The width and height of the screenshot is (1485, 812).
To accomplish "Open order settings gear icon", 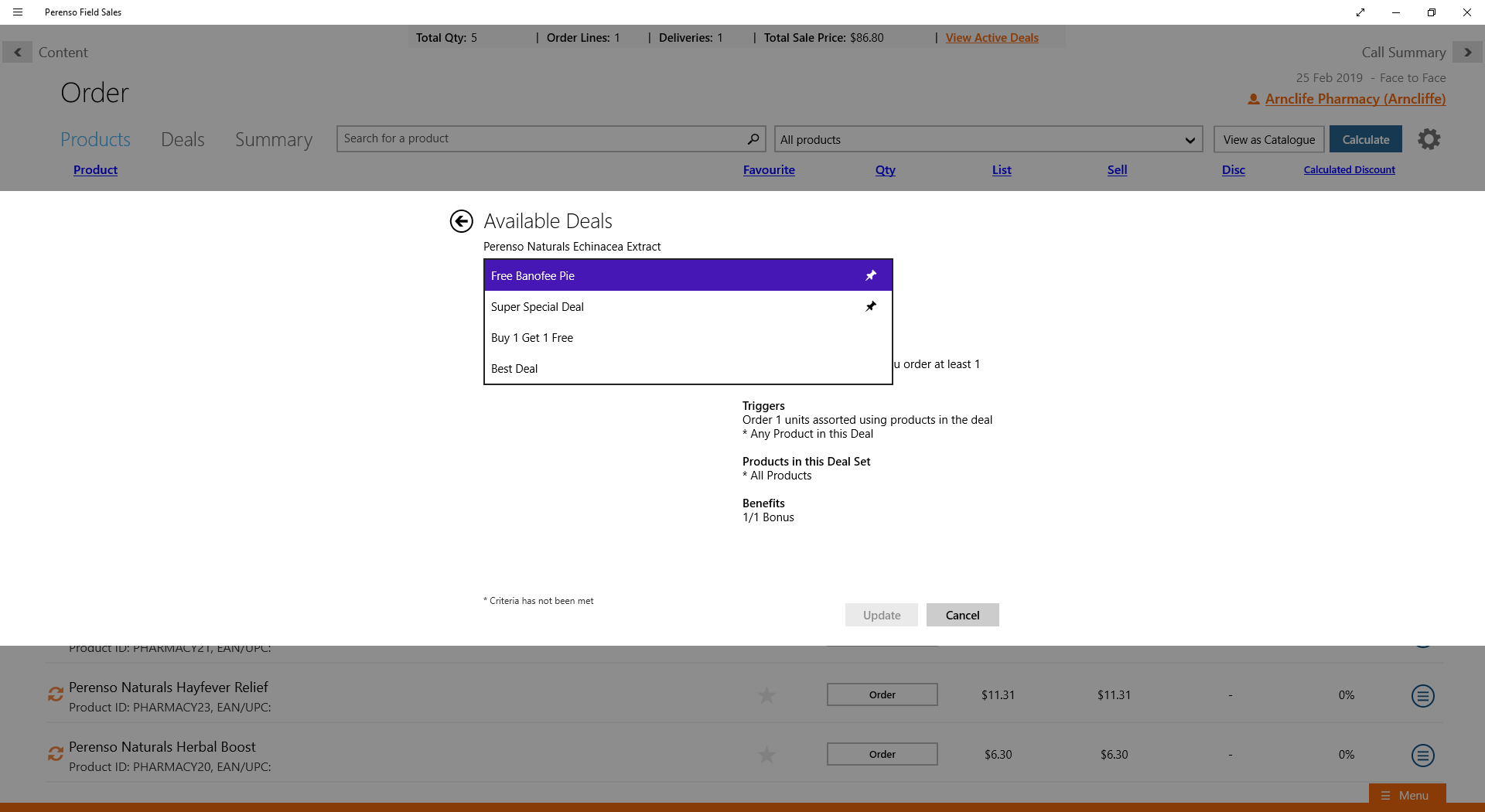I will (1429, 139).
